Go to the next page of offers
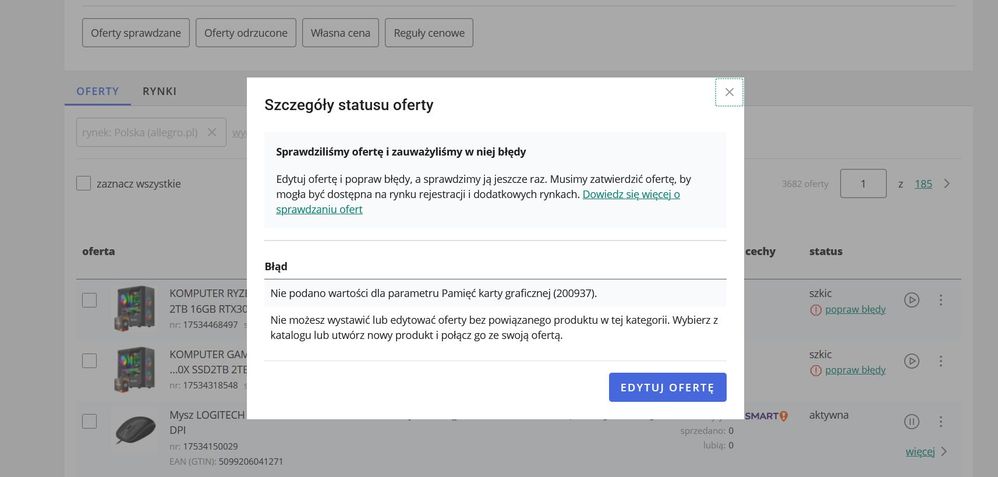998x477 pixels. point(946,183)
